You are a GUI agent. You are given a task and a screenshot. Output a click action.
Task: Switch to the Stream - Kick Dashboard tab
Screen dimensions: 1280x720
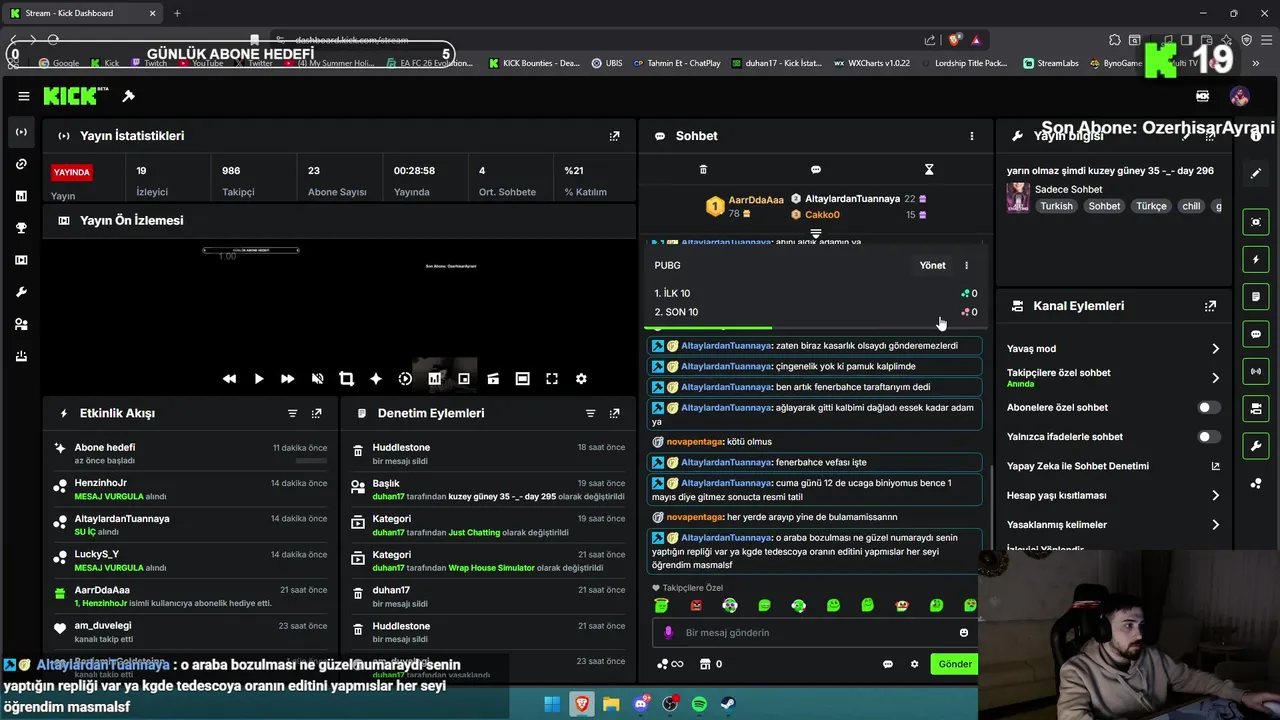(82, 13)
